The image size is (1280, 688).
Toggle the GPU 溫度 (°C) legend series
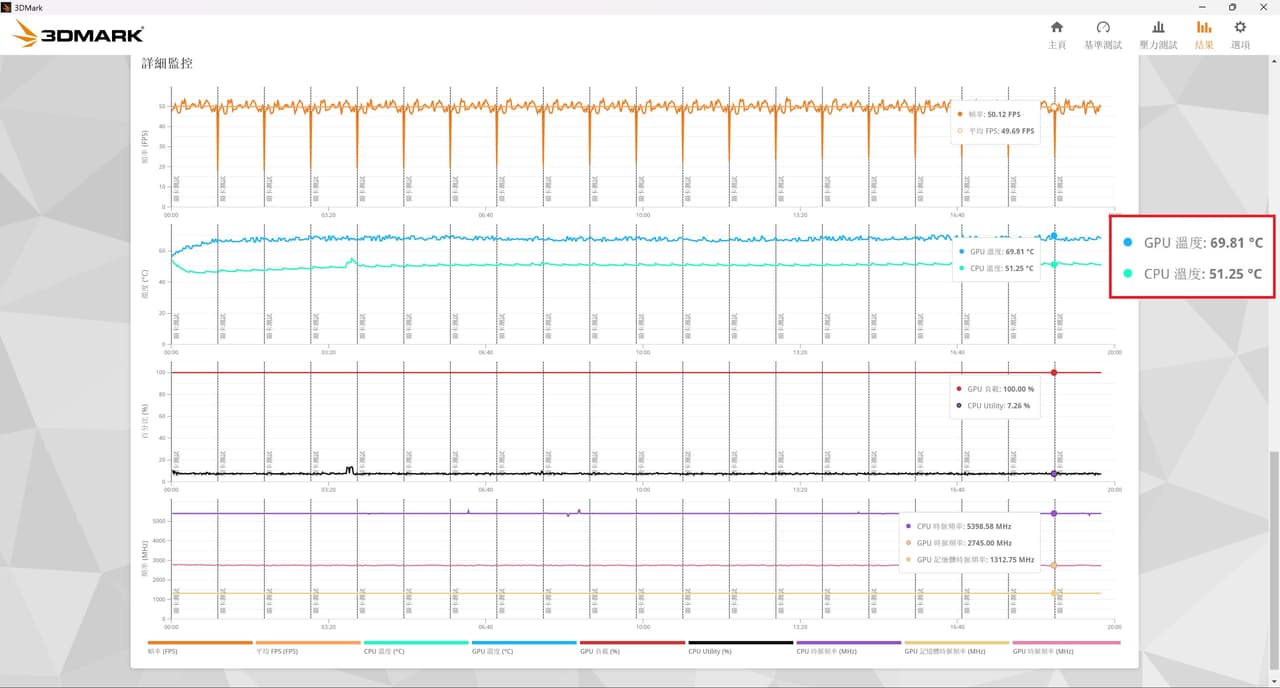[x=523, y=646]
